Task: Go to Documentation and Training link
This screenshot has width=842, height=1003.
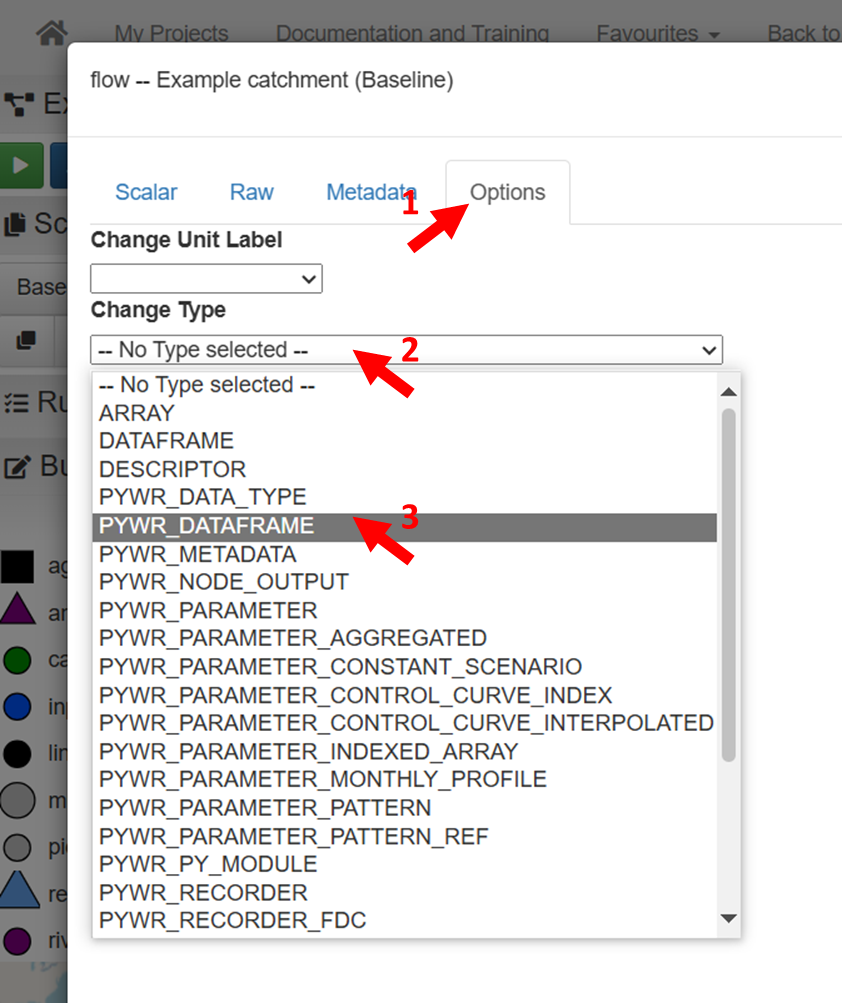Action: point(412,33)
